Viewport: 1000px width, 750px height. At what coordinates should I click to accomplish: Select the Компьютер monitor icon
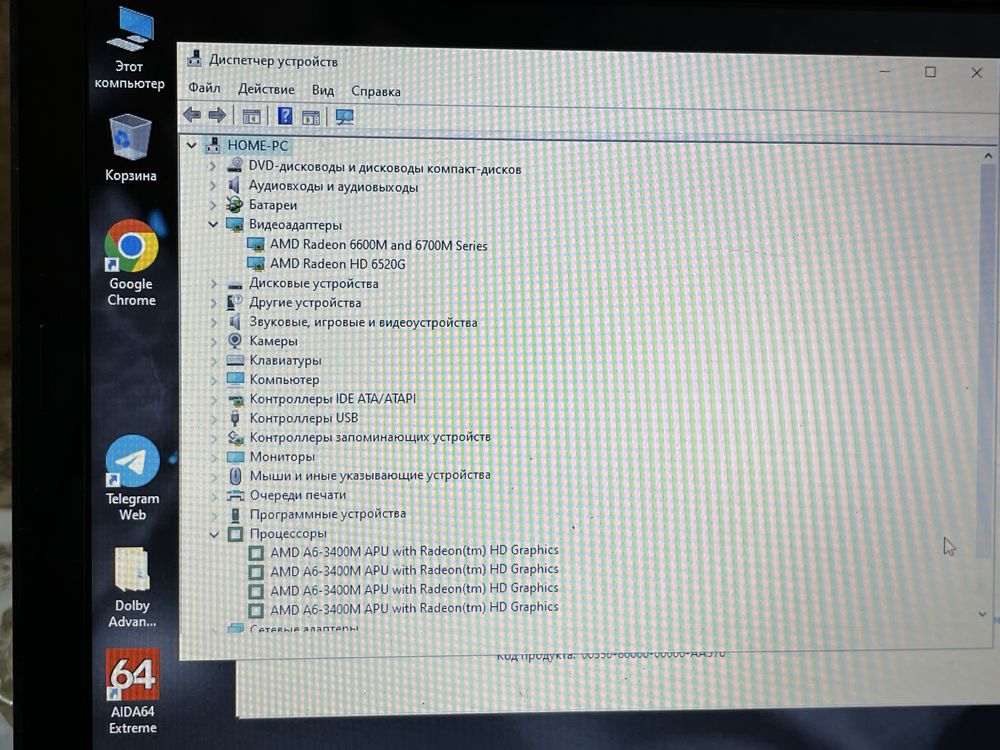[235, 379]
